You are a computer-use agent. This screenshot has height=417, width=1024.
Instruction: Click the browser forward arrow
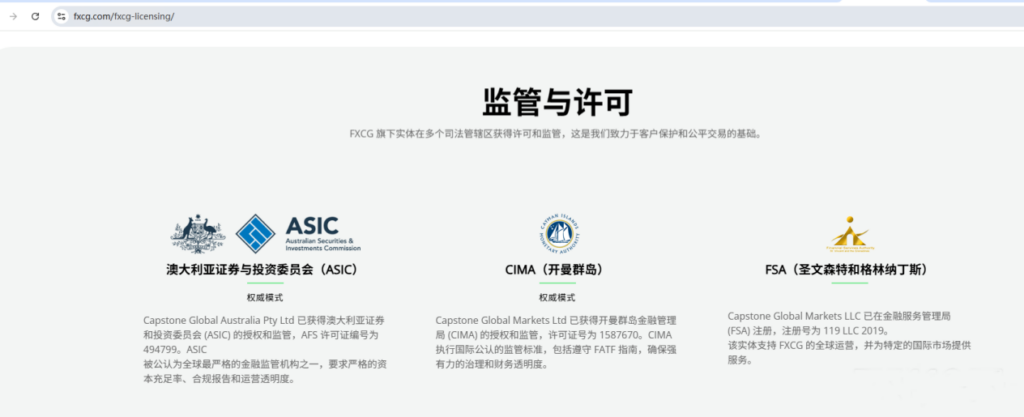click(13, 16)
